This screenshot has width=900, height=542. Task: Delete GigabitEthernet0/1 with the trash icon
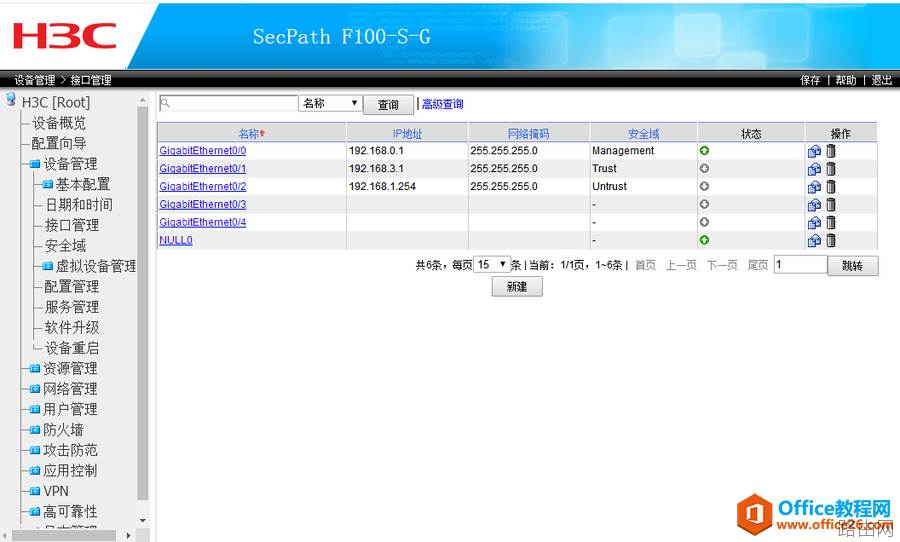coord(831,168)
